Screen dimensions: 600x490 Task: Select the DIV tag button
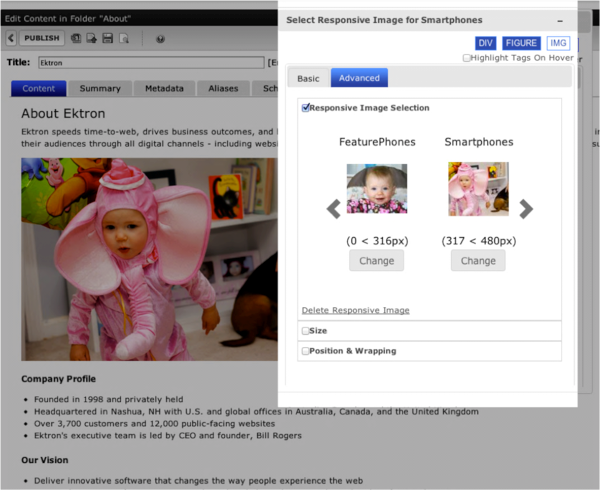coord(486,43)
